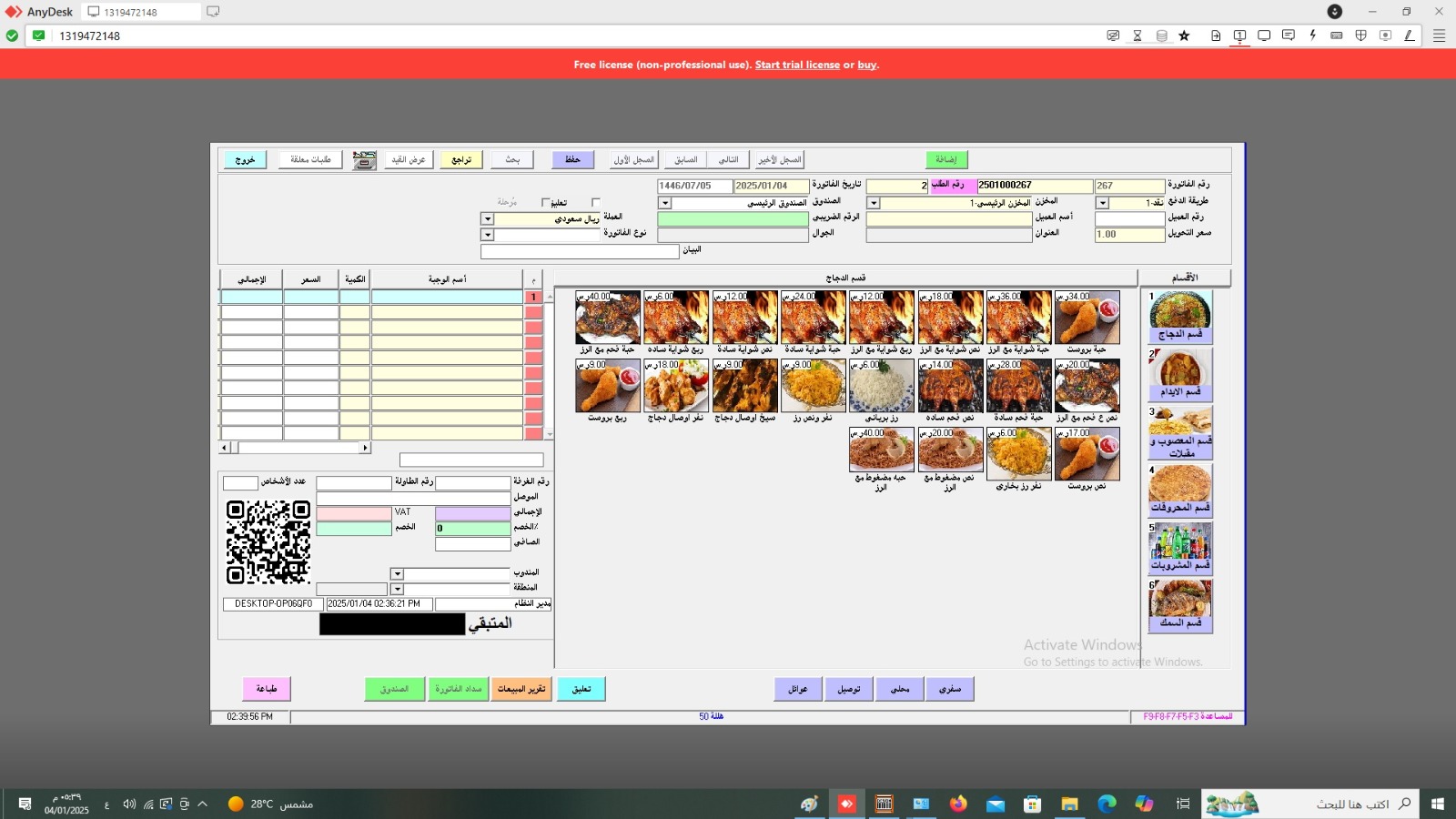This screenshot has height=819, width=1456.
Task: Open the الصندوق cashbox dropdown
Action: pos(665,203)
